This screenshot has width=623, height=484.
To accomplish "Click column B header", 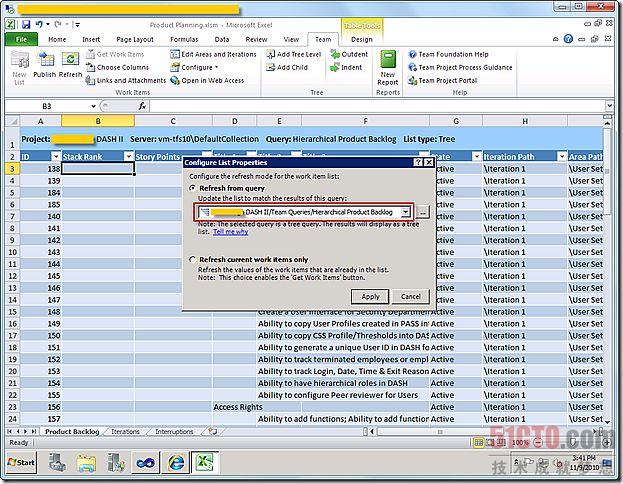I will tap(98, 121).
